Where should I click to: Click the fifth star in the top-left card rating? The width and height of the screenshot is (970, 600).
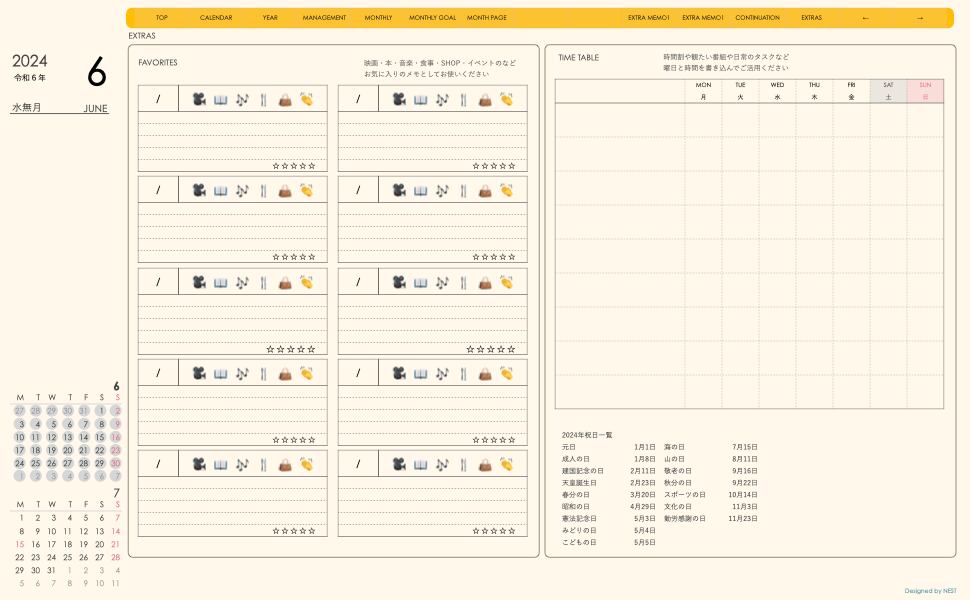(x=312, y=166)
